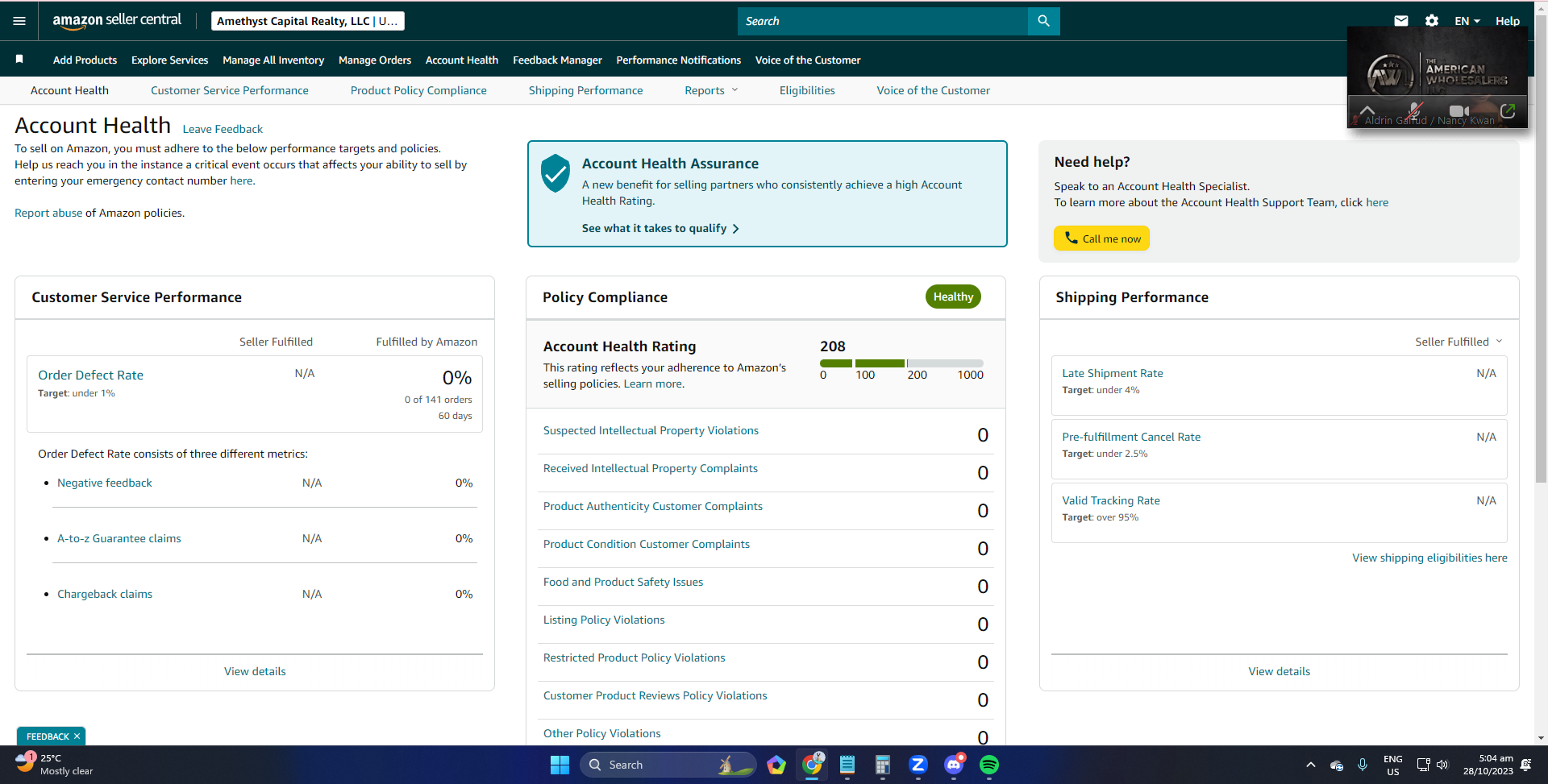The width and height of the screenshot is (1548, 784).
Task: Open the notification bell in the taskbar
Action: (x=1525, y=765)
